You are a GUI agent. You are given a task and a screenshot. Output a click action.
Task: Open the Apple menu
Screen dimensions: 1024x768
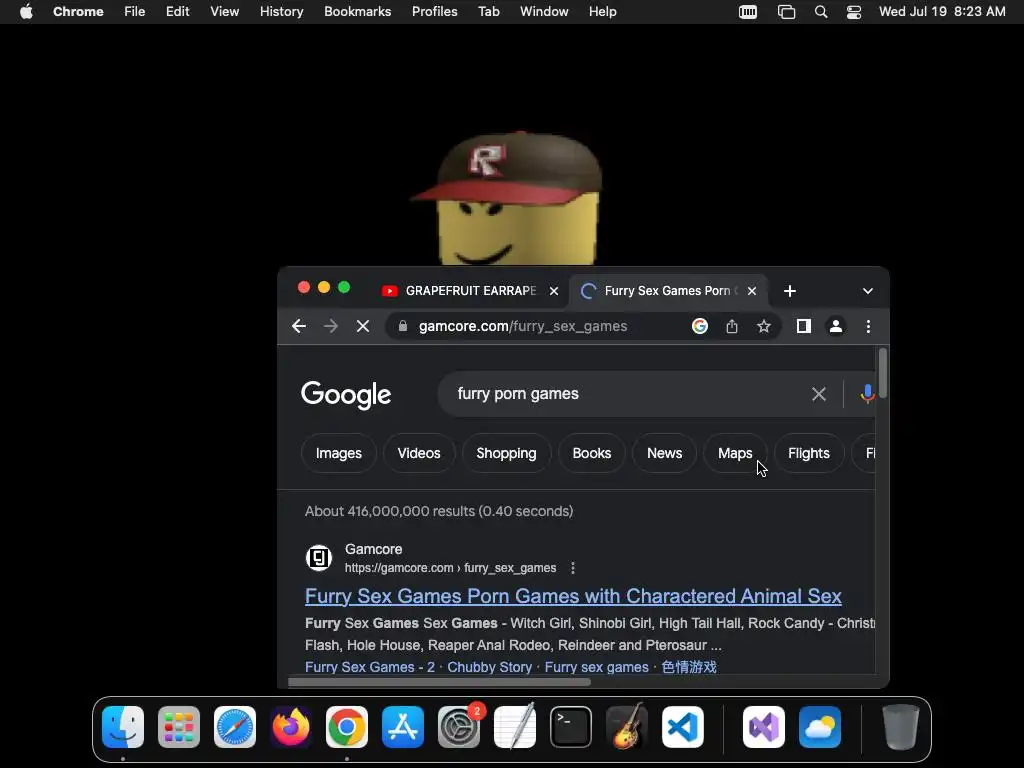26,12
